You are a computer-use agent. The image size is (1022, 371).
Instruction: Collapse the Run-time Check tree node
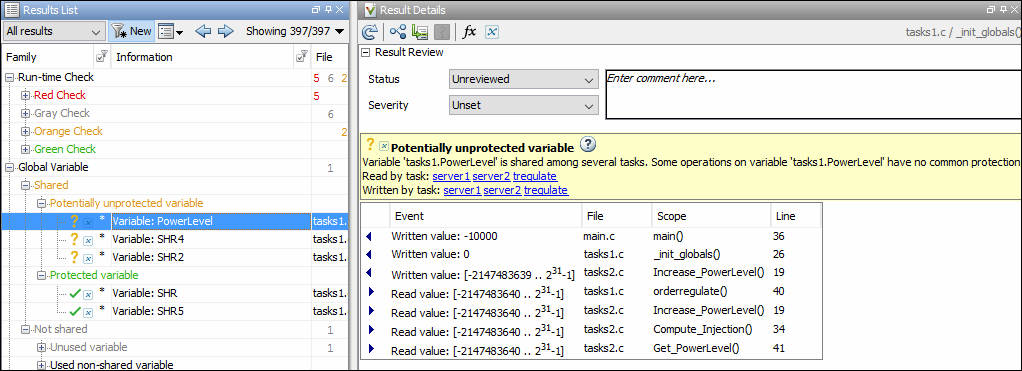(x=10, y=77)
